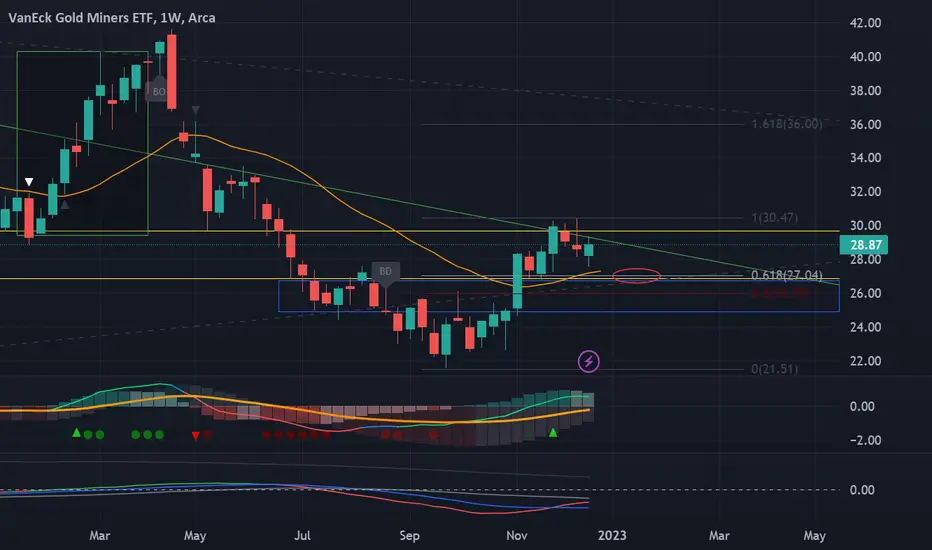The width and height of the screenshot is (932, 550).
Task: Click the BD breakdown marker label
Action: 385,273
